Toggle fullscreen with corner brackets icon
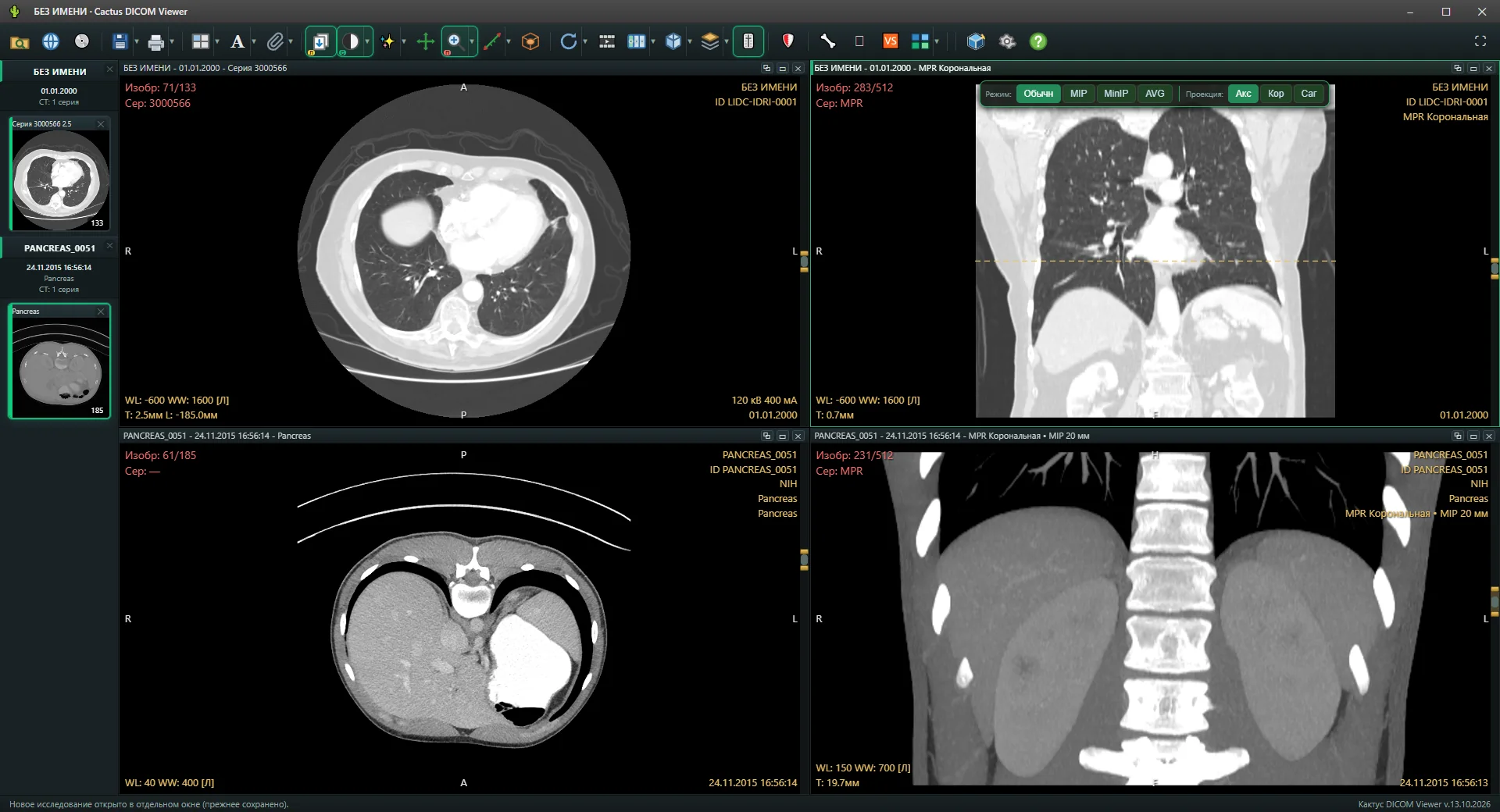 (1480, 41)
